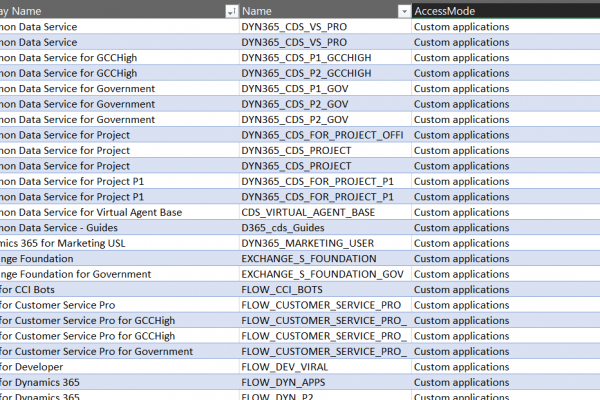
Task: Select the FLOW_DYN_APPS cell
Action: pyautogui.click(x=325, y=382)
